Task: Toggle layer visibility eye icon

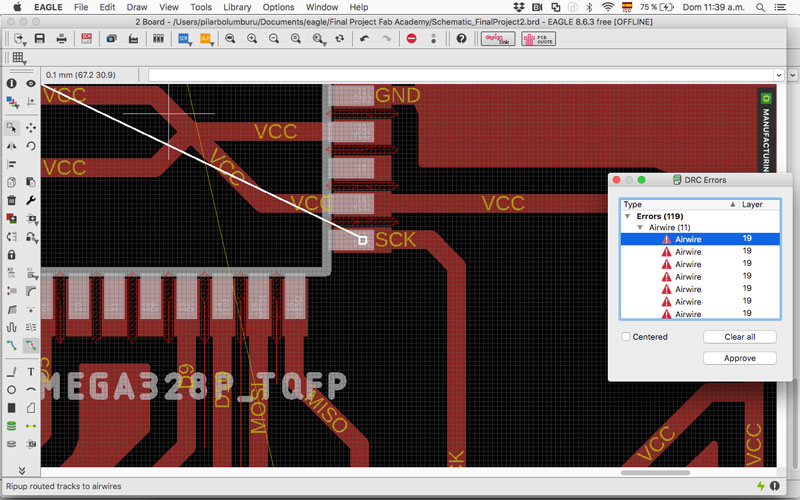Action: tap(31, 83)
